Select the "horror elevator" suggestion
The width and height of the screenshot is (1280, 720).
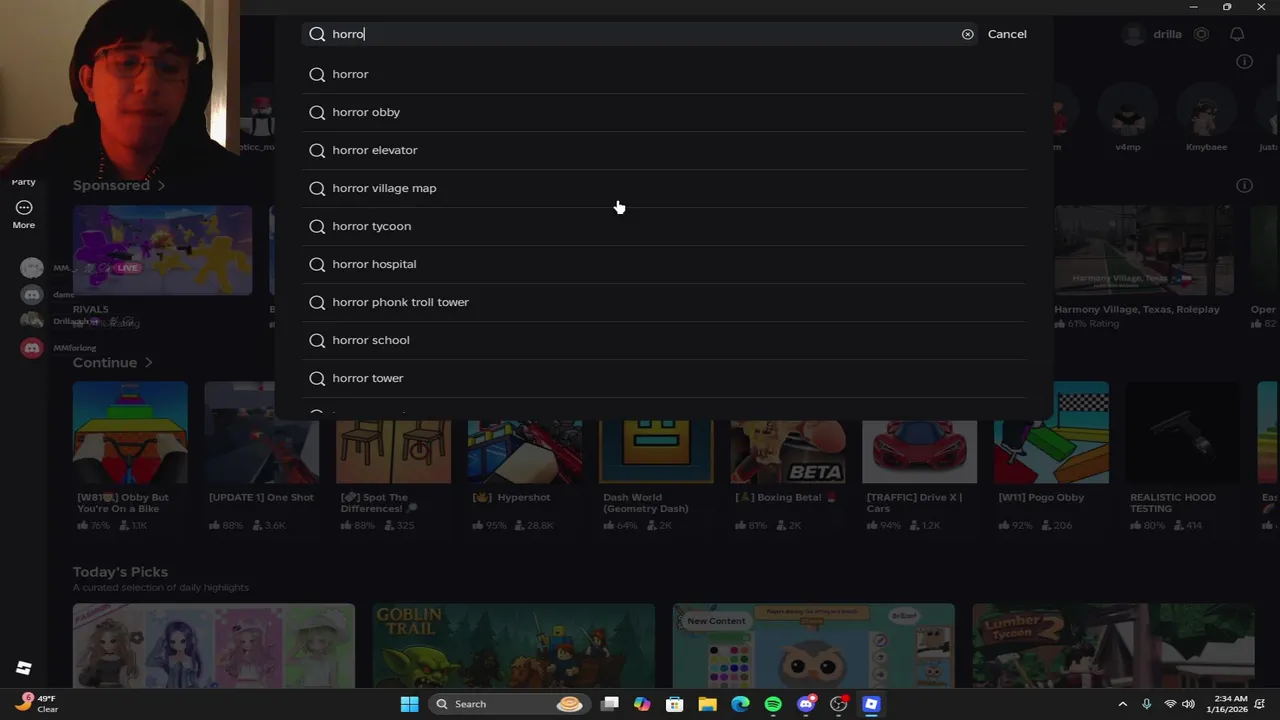pos(664,150)
